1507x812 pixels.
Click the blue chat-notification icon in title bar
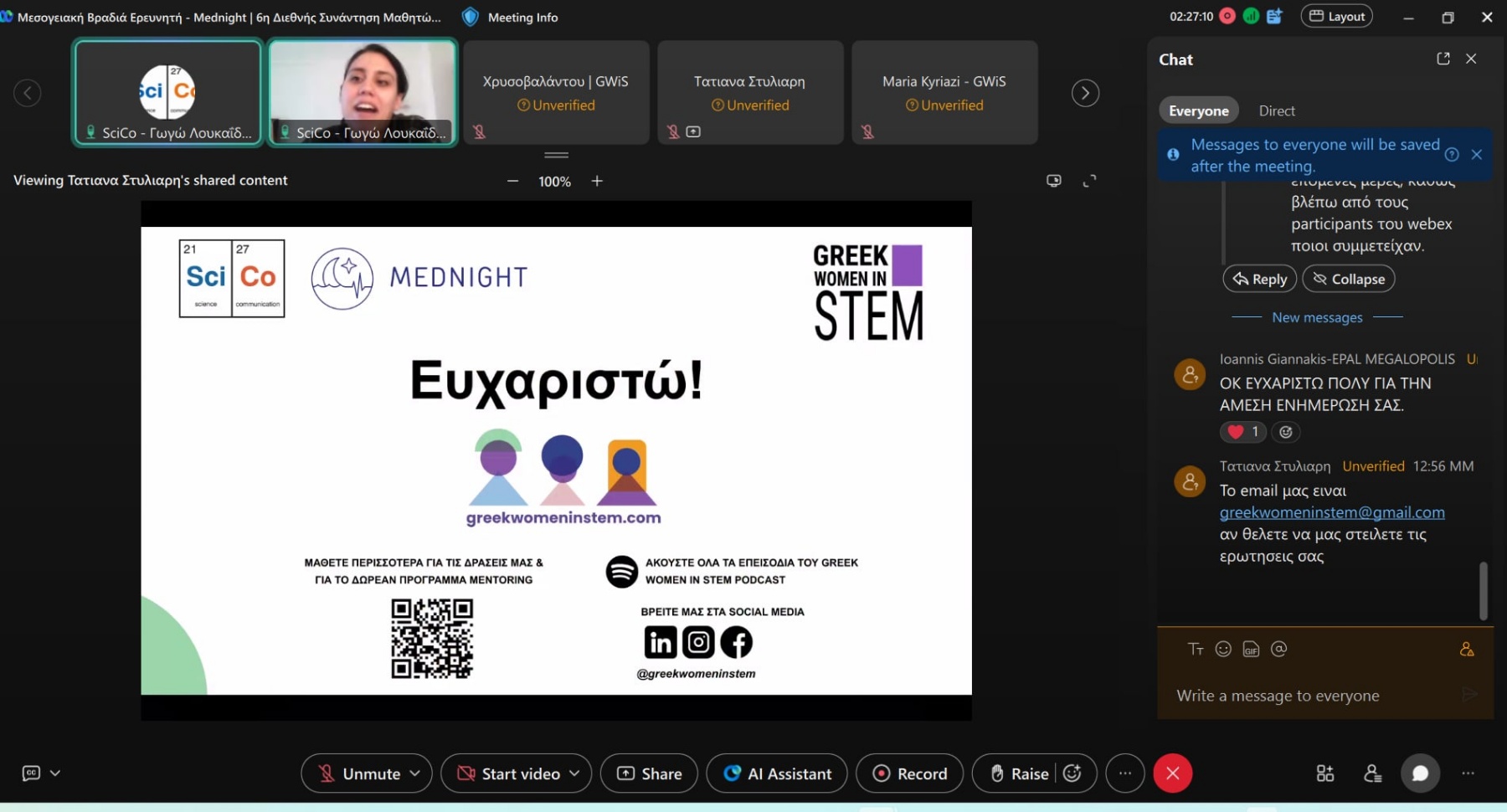tap(1274, 16)
